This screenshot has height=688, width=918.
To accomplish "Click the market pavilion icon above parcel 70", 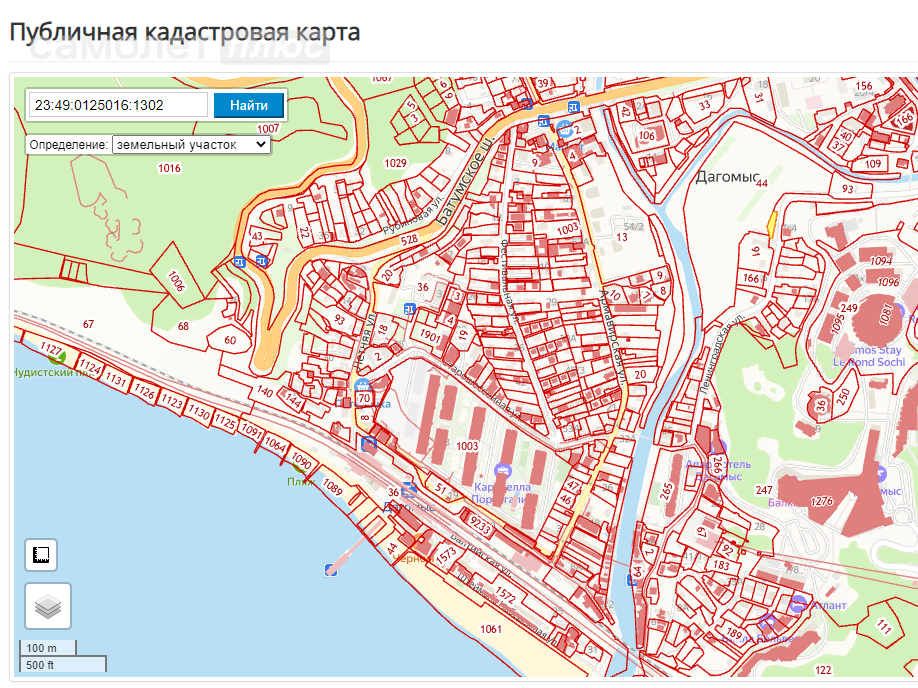I will point(363,386).
